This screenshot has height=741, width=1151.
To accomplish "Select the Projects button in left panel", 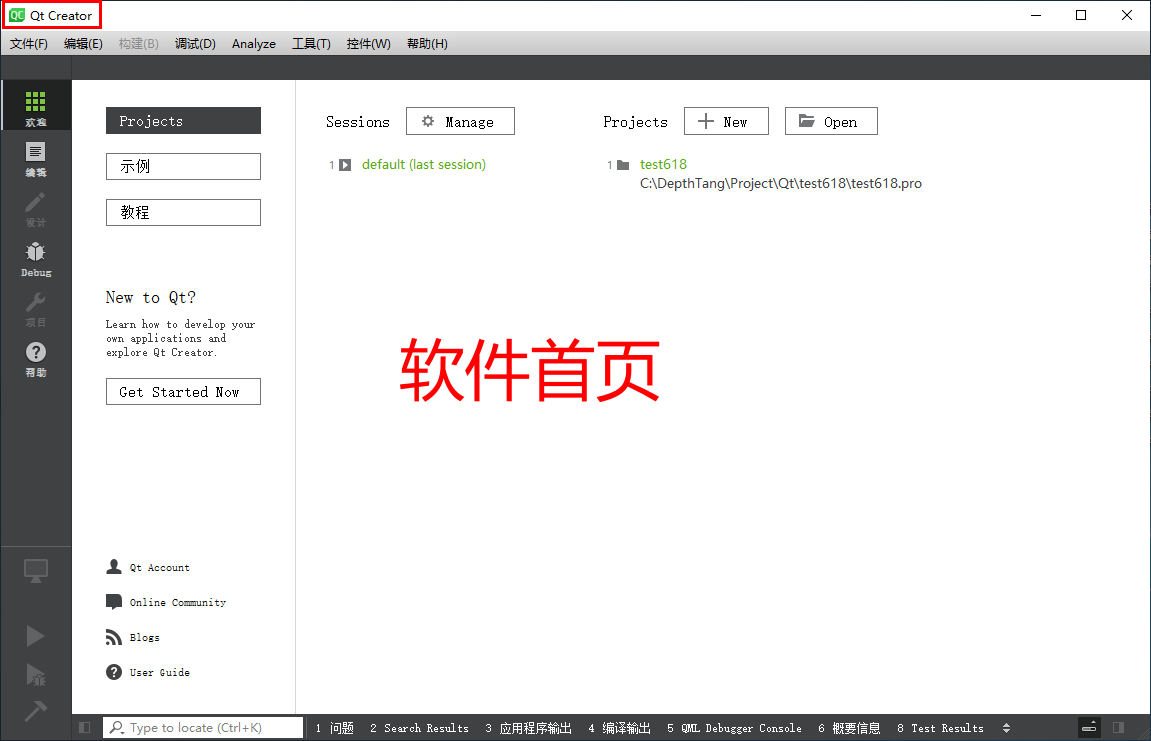I will point(184,120).
